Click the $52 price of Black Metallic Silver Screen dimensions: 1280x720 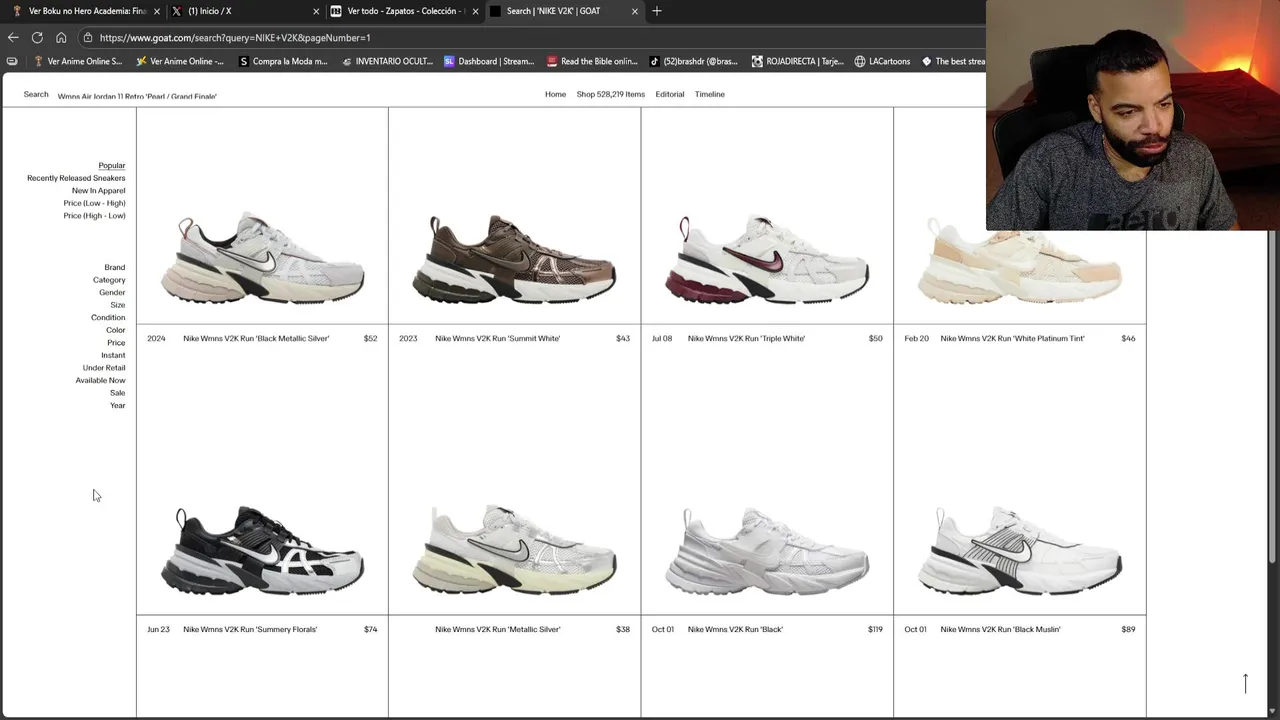(x=370, y=338)
